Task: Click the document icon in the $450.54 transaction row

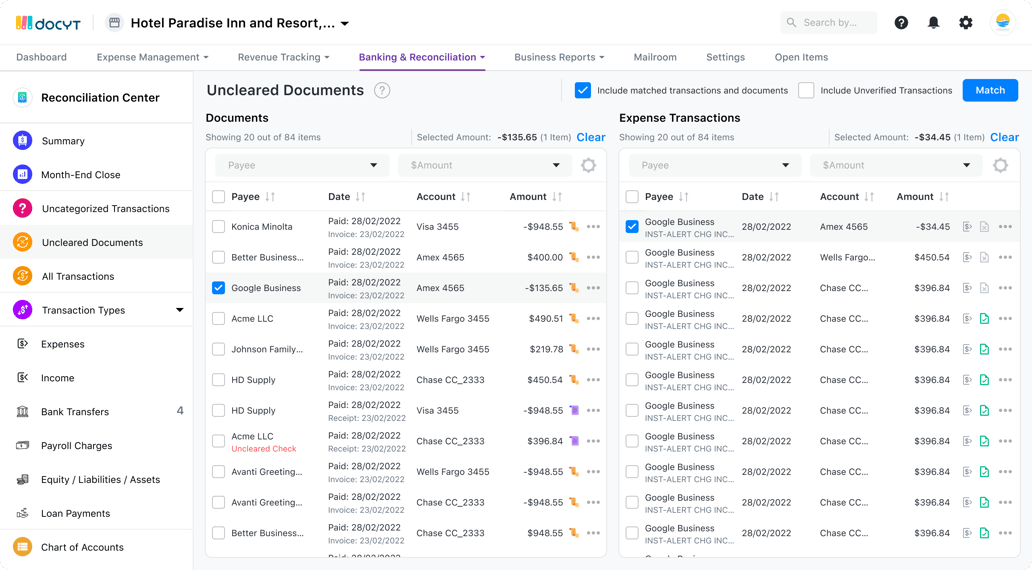Action: pos(984,257)
